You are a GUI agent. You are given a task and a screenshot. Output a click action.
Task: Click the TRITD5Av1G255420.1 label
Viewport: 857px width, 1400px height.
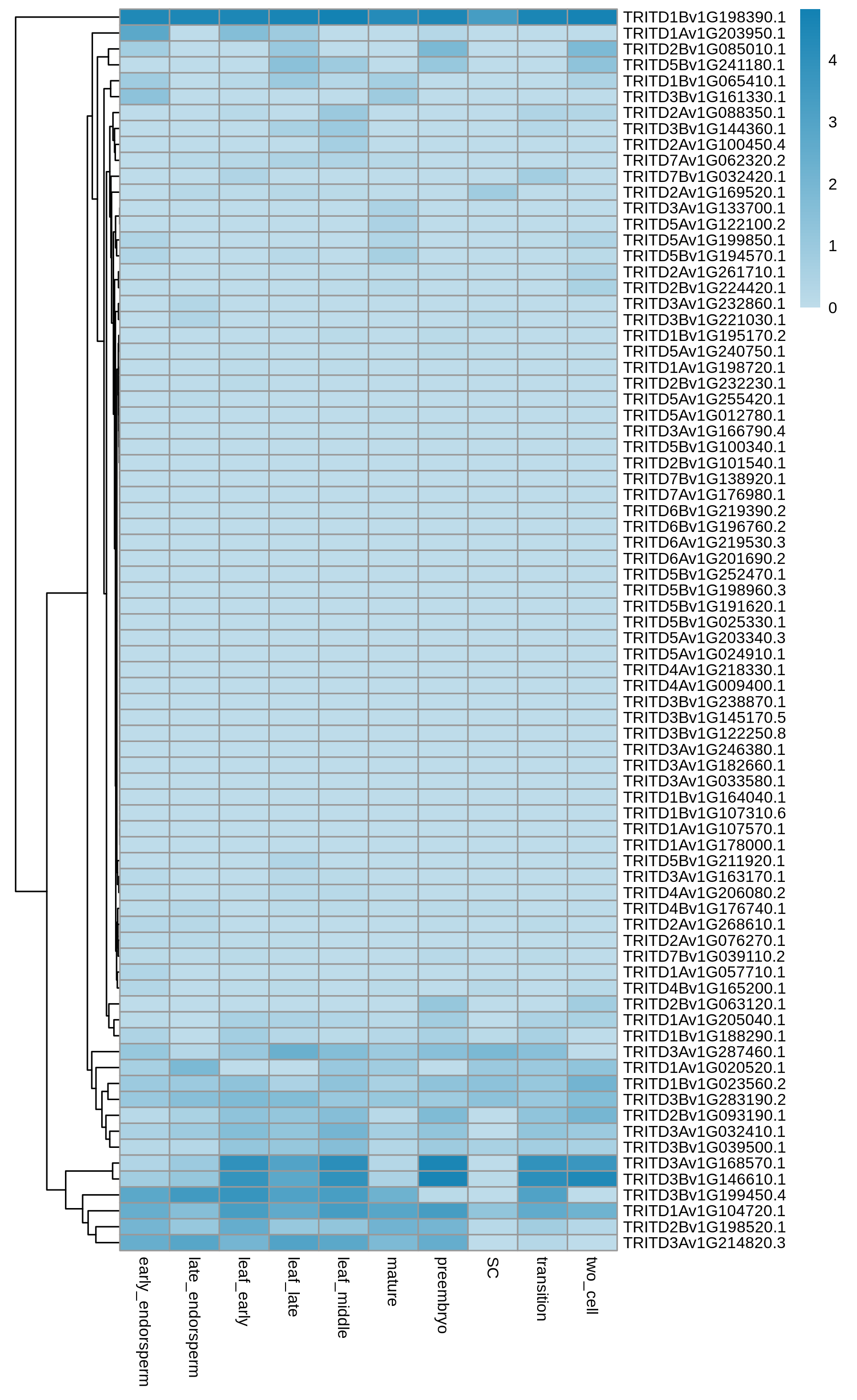tap(704, 400)
